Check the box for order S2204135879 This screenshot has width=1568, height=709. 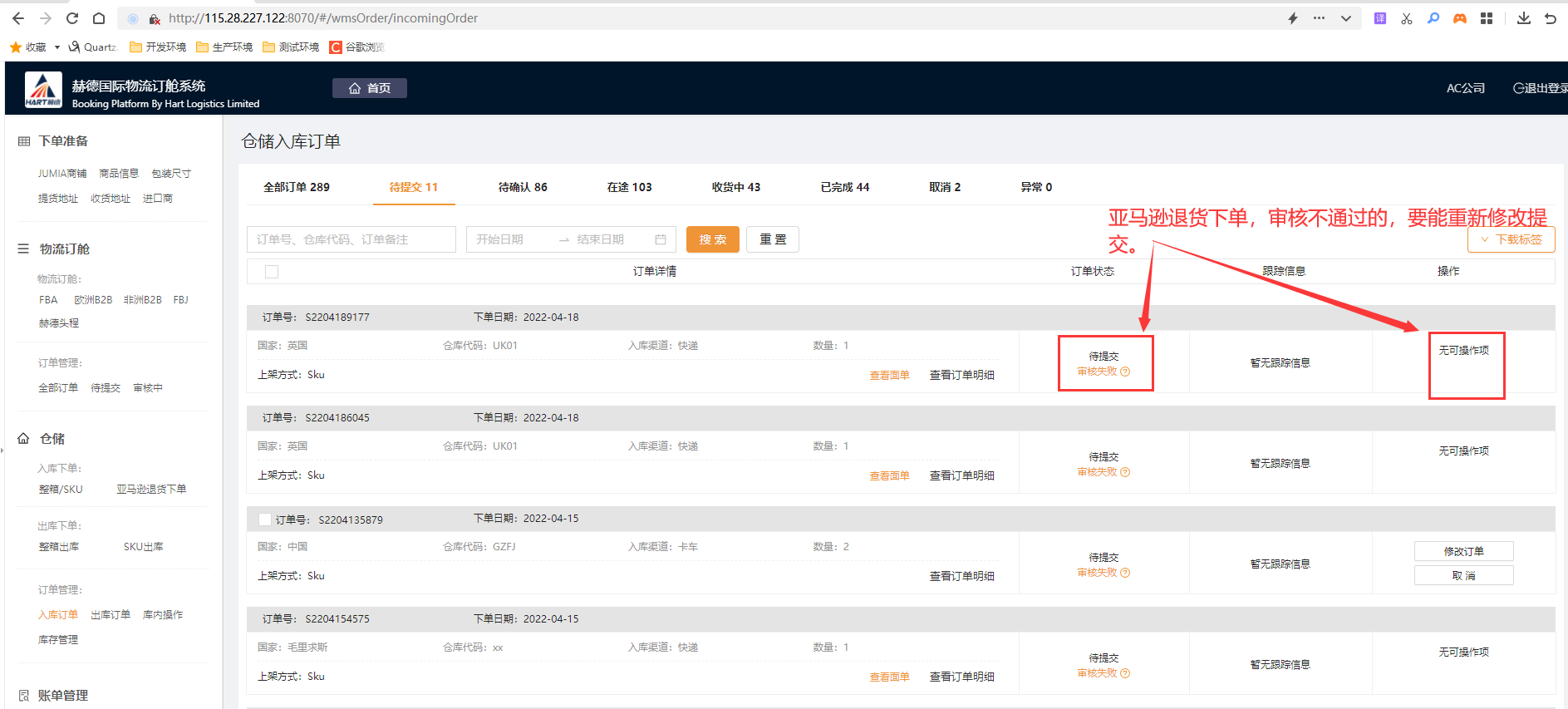pyautogui.click(x=265, y=519)
